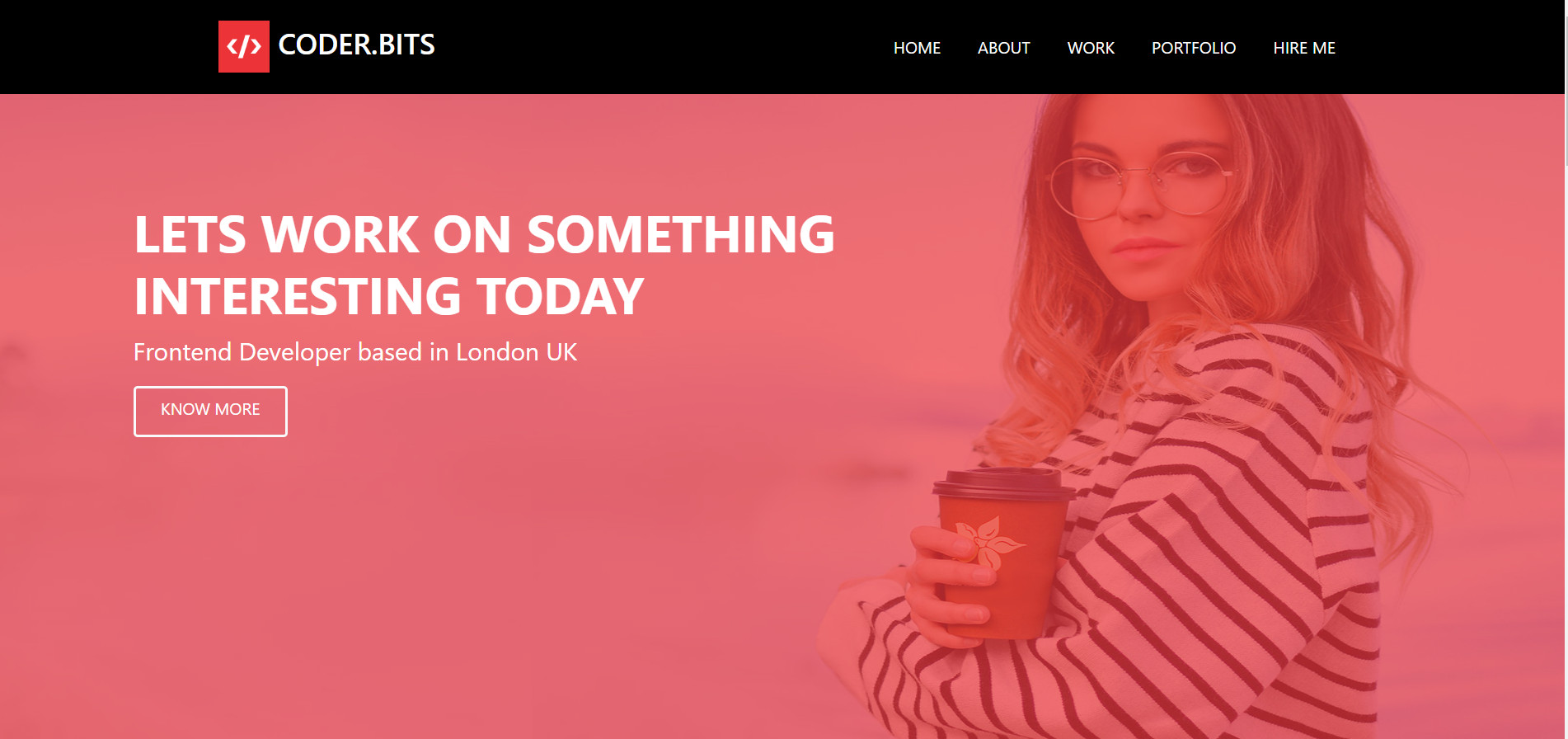
Task: Click the INTERESTING TODAY headline line
Action: point(388,296)
